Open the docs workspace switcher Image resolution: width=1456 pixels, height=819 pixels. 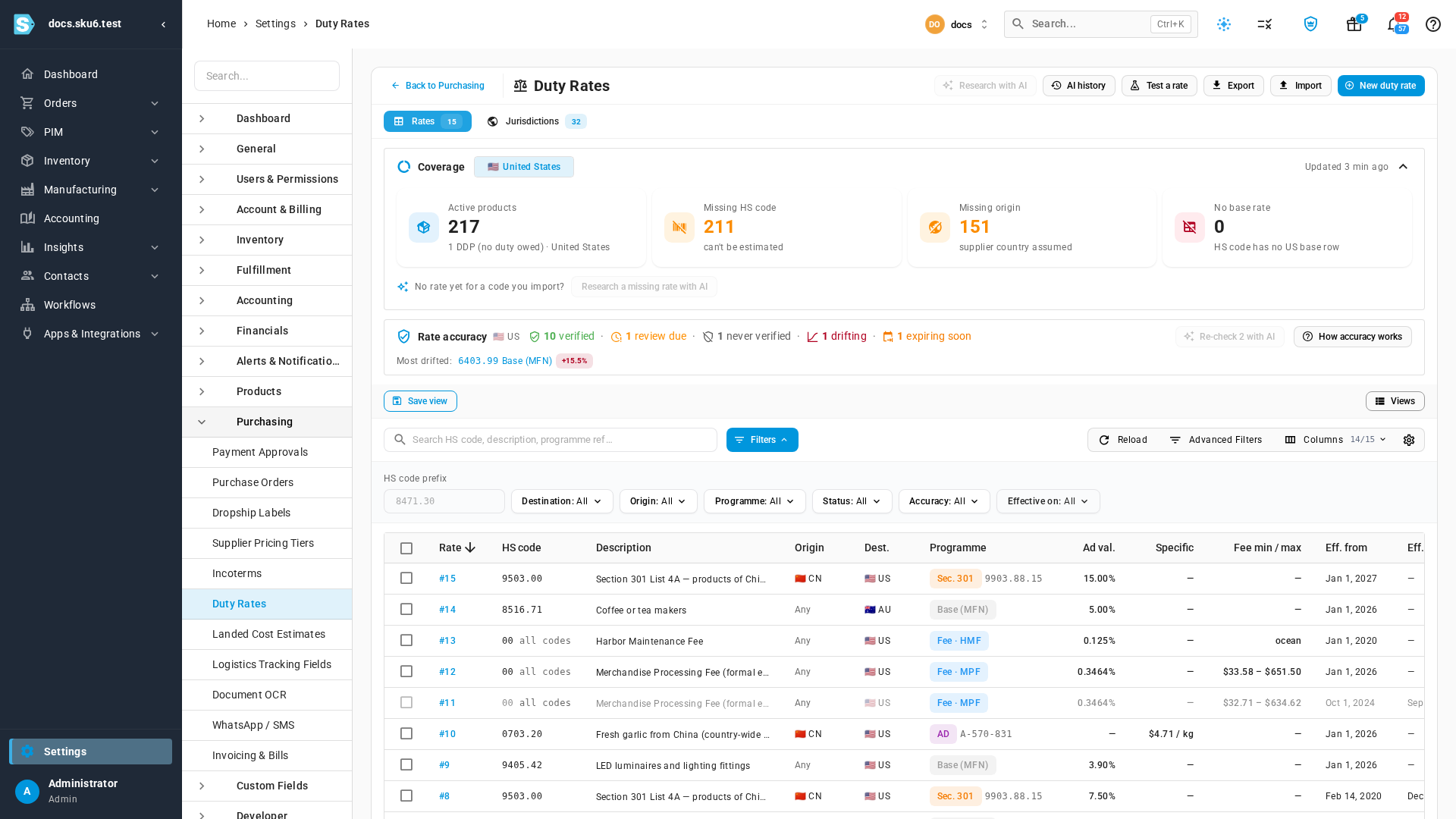957,24
